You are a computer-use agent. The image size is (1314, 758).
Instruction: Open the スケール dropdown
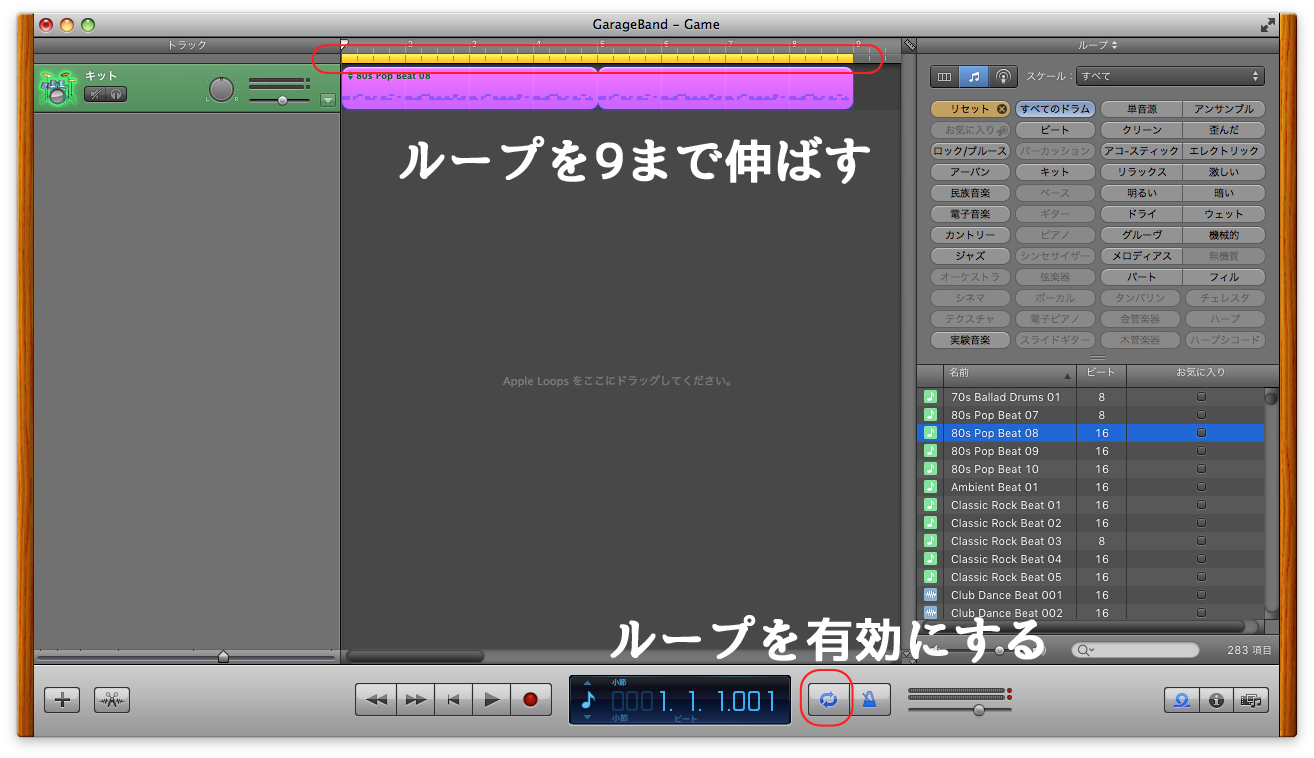[x=1169, y=76]
